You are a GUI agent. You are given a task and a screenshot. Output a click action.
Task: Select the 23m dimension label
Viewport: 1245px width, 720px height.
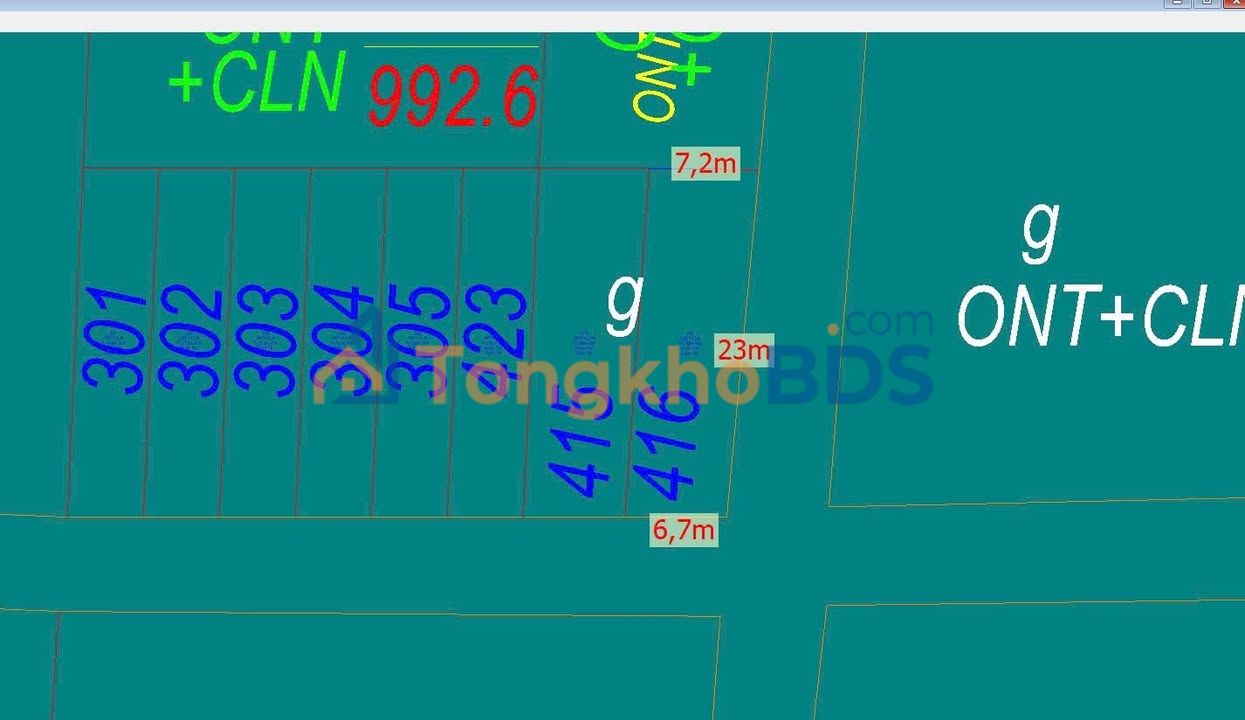[x=744, y=350]
